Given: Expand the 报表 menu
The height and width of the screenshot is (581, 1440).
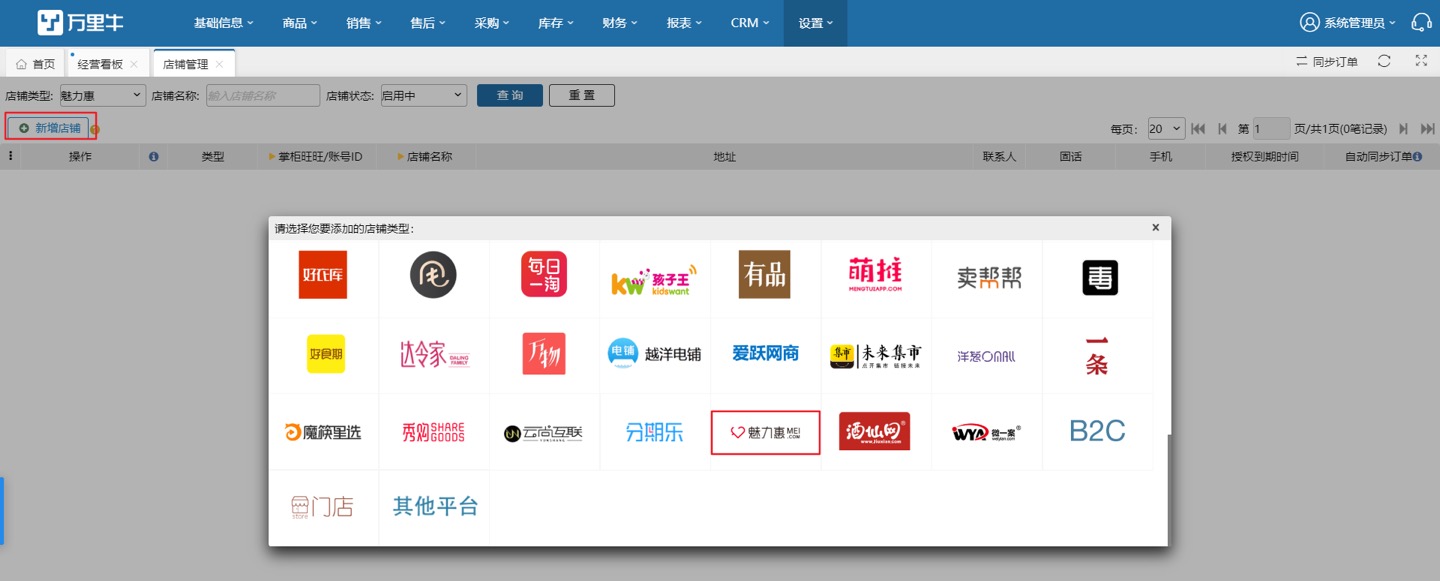Looking at the screenshot, I should tap(684, 22).
